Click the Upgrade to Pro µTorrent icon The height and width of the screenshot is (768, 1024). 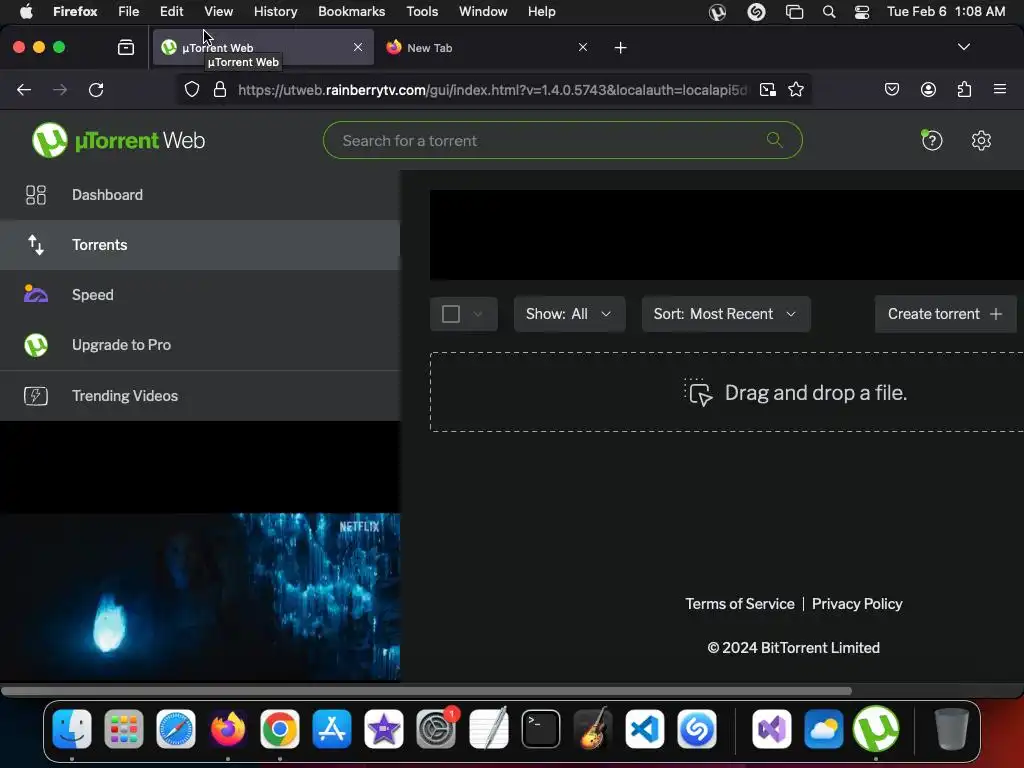[36, 345]
